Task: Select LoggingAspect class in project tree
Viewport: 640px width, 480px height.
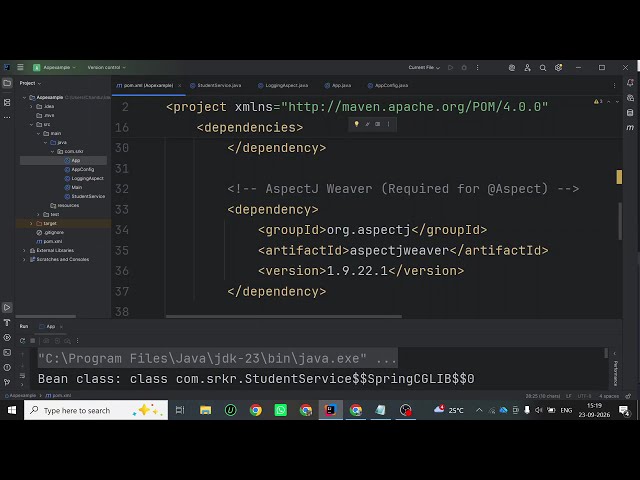Action: 84,178
